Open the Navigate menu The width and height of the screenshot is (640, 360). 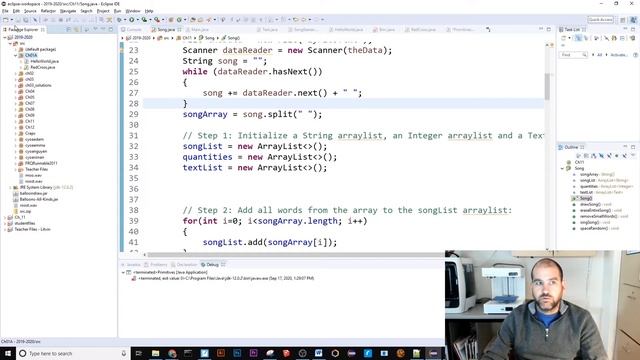click(68, 11)
